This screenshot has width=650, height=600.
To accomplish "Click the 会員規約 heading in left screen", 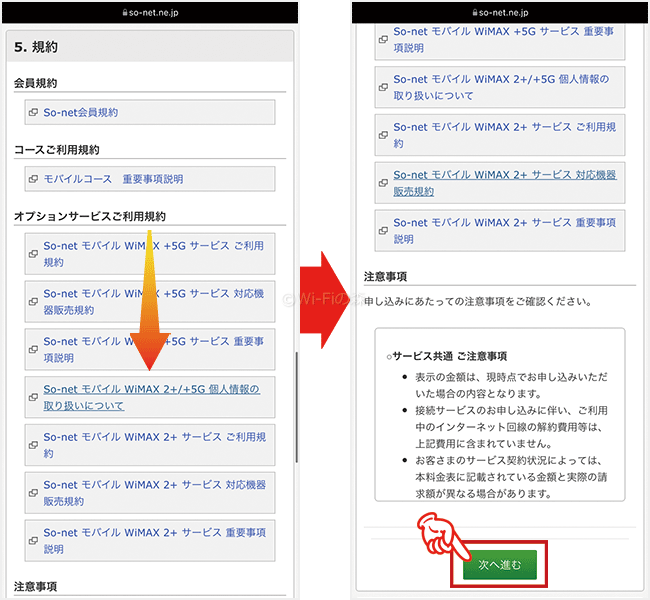I will pyautogui.click(x=35, y=83).
